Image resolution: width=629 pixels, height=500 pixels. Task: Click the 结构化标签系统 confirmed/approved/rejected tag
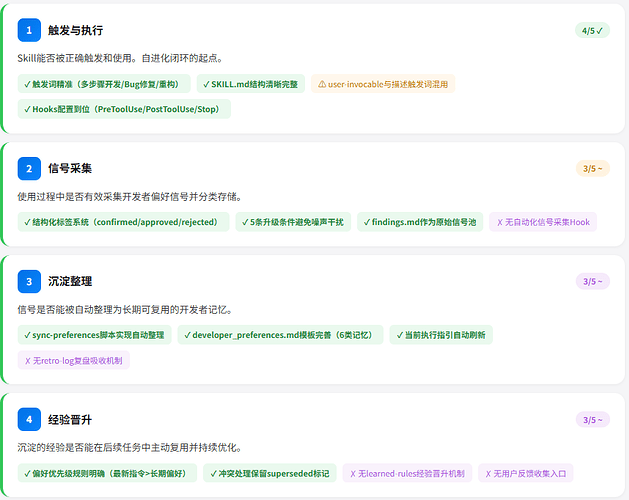[x=123, y=222]
